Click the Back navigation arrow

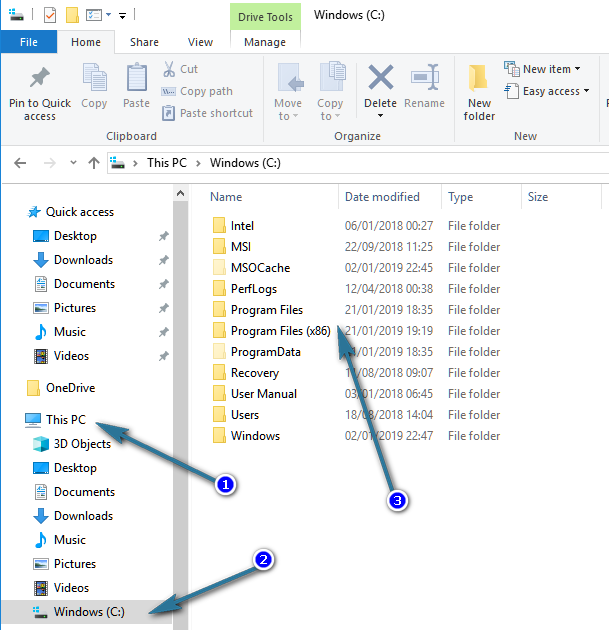20,163
